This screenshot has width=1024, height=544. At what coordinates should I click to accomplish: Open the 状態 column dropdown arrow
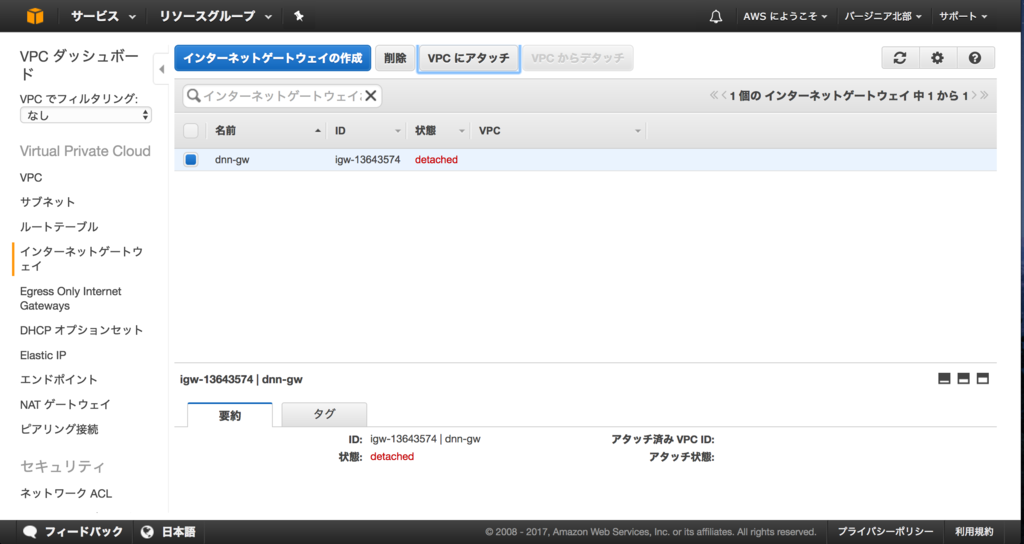[x=462, y=131]
